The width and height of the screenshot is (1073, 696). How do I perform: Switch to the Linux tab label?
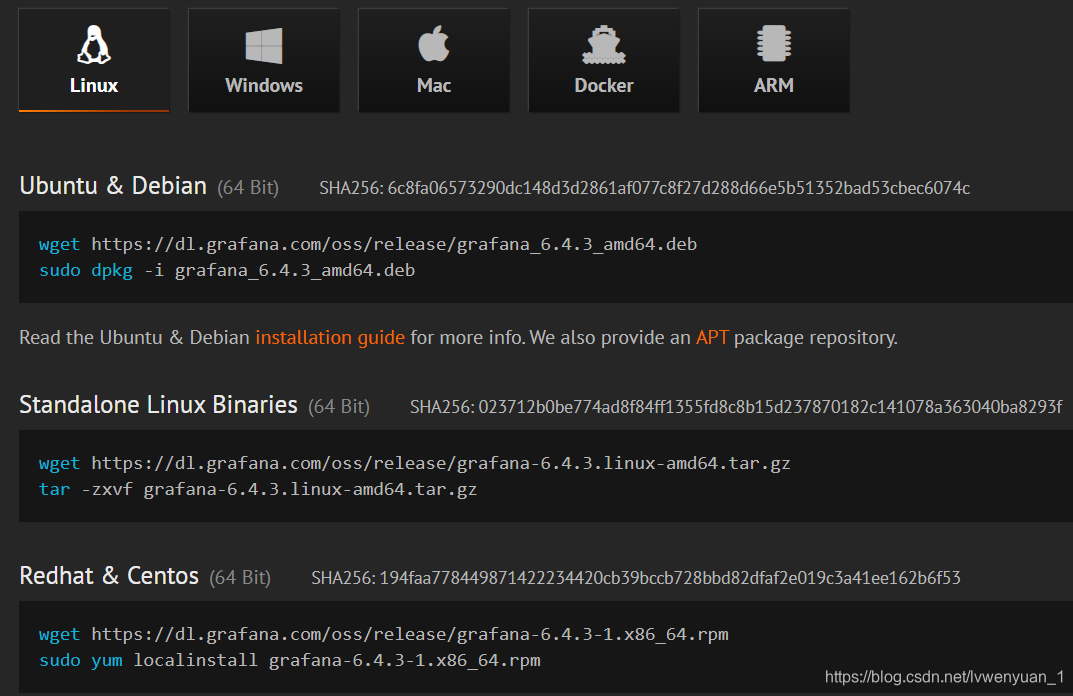(x=94, y=86)
